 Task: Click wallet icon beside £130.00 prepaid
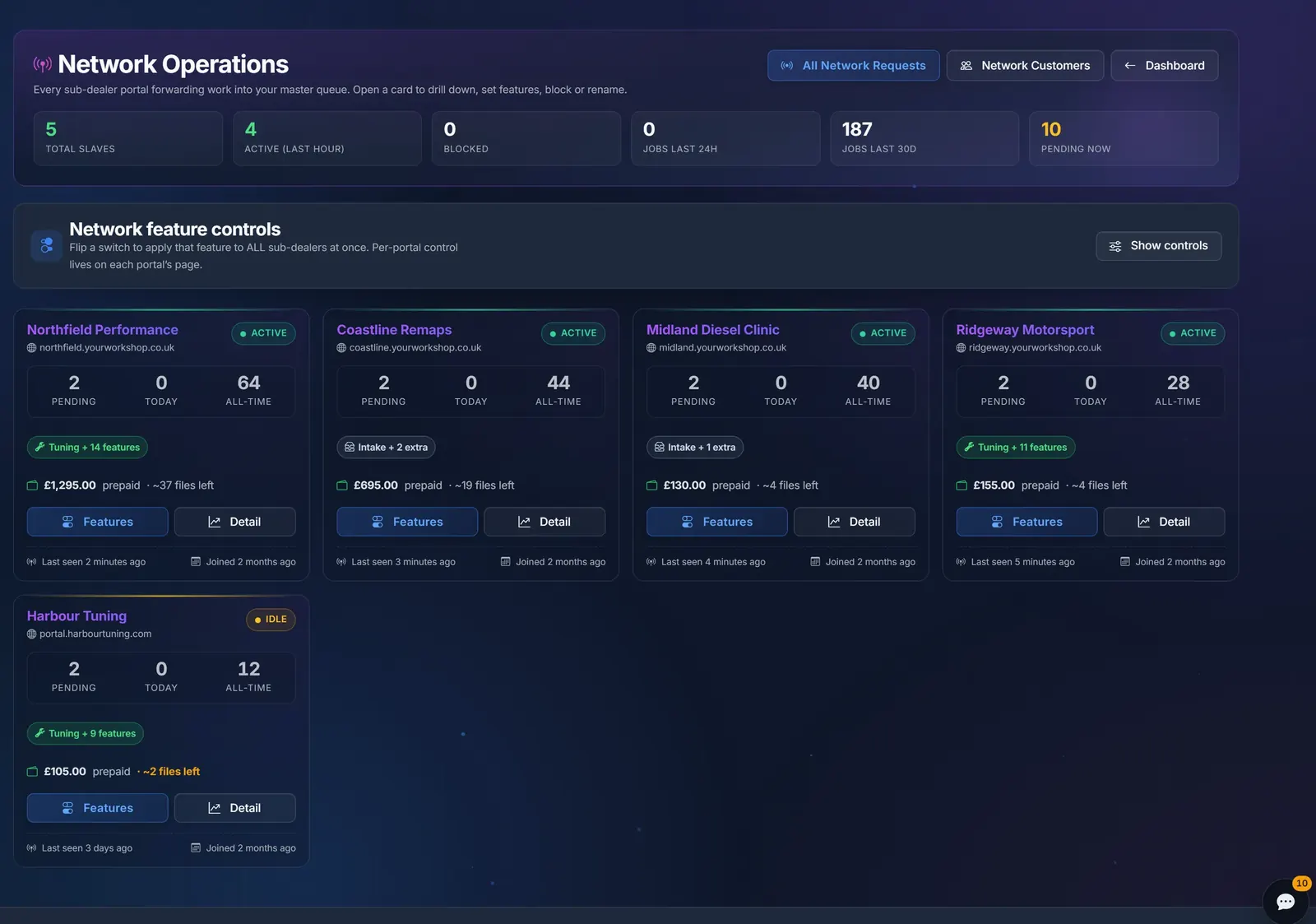click(652, 485)
